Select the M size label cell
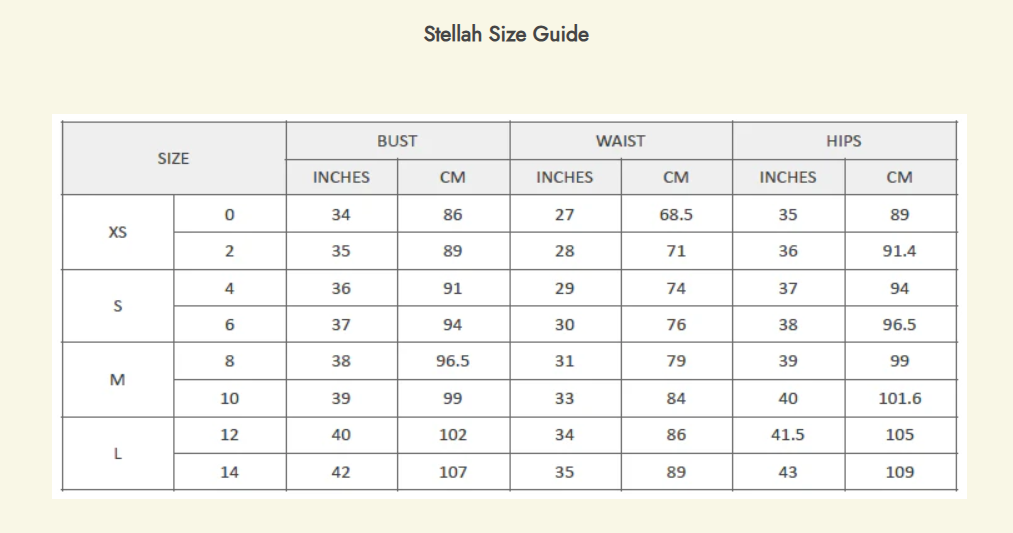The width and height of the screenshot is (1013, 533). click(x=117, y=380)
